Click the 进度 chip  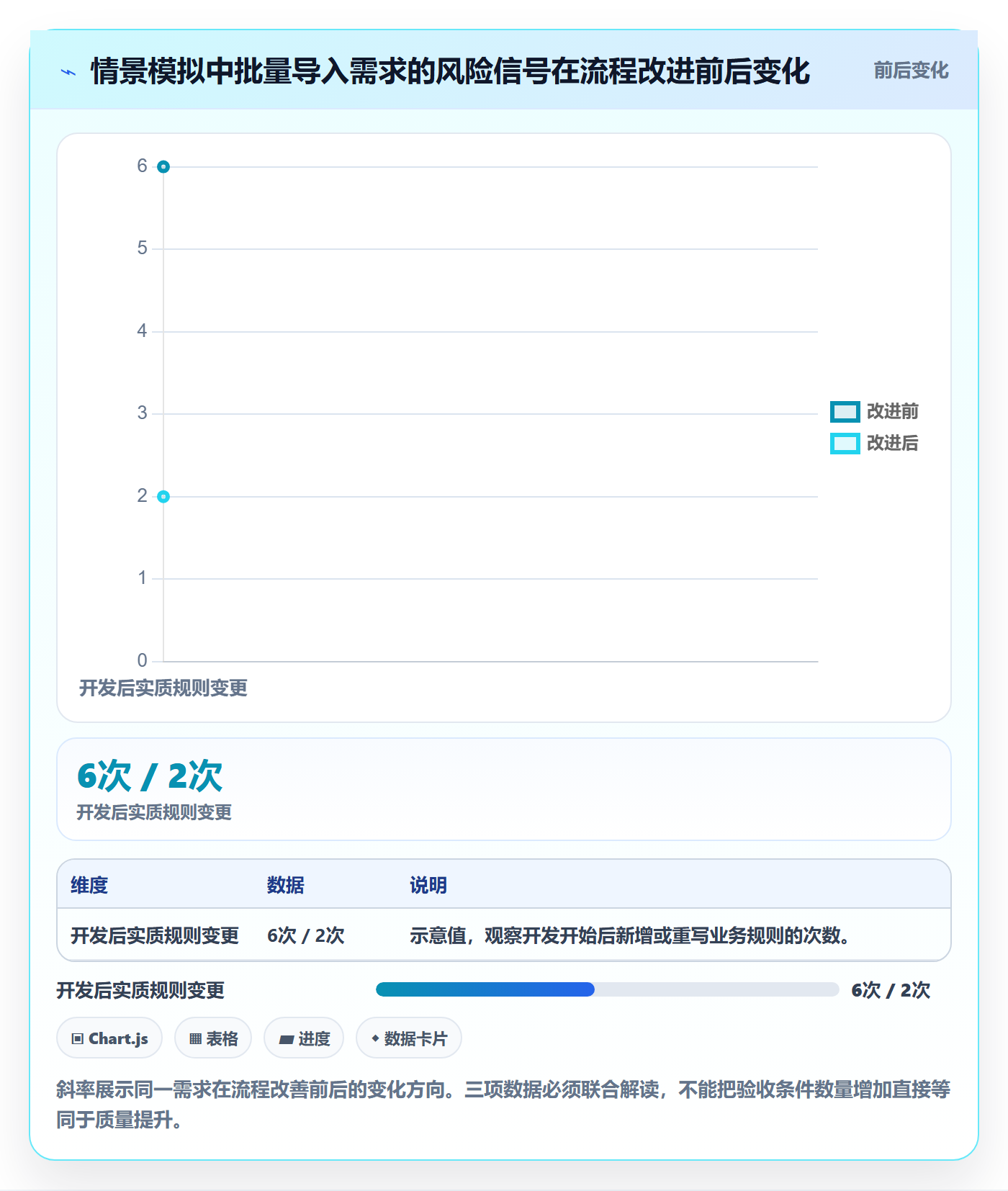click(x=304, y=1038)
